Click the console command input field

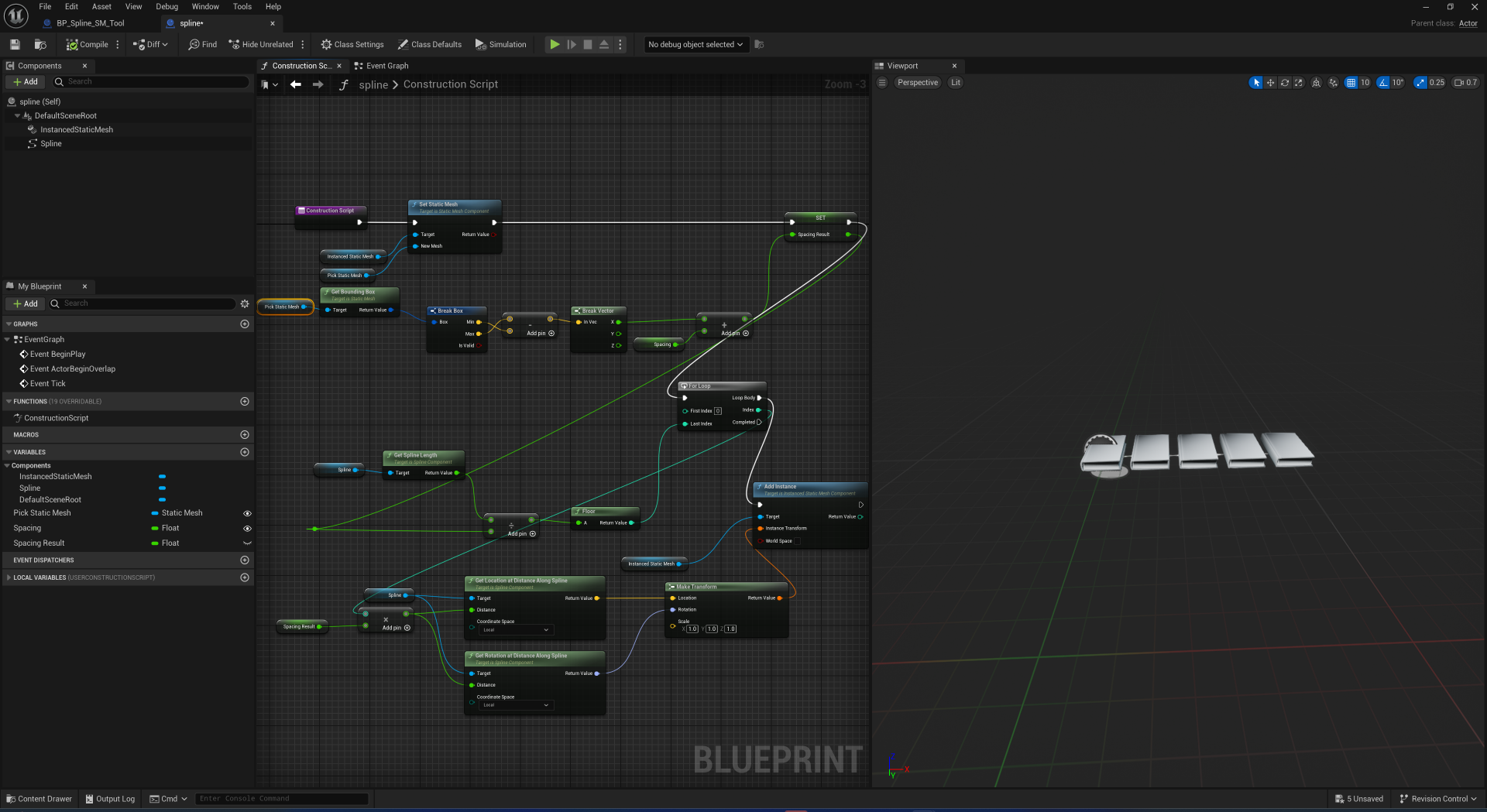click(x=283, y=799)
